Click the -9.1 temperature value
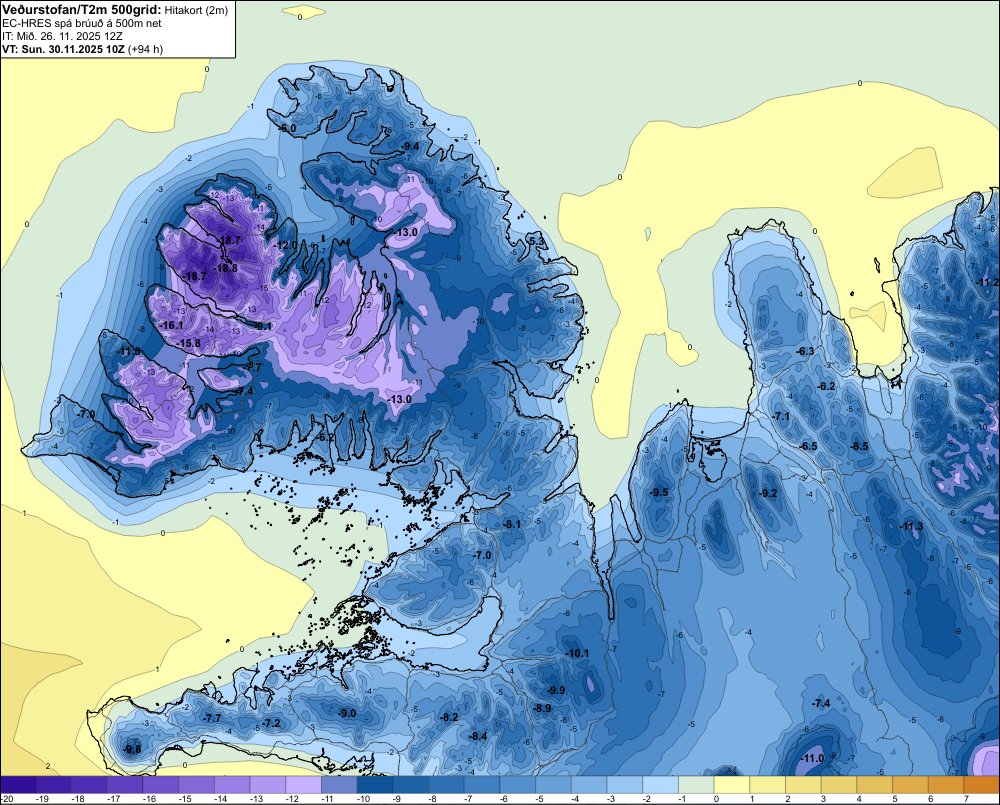 point(263,326)
